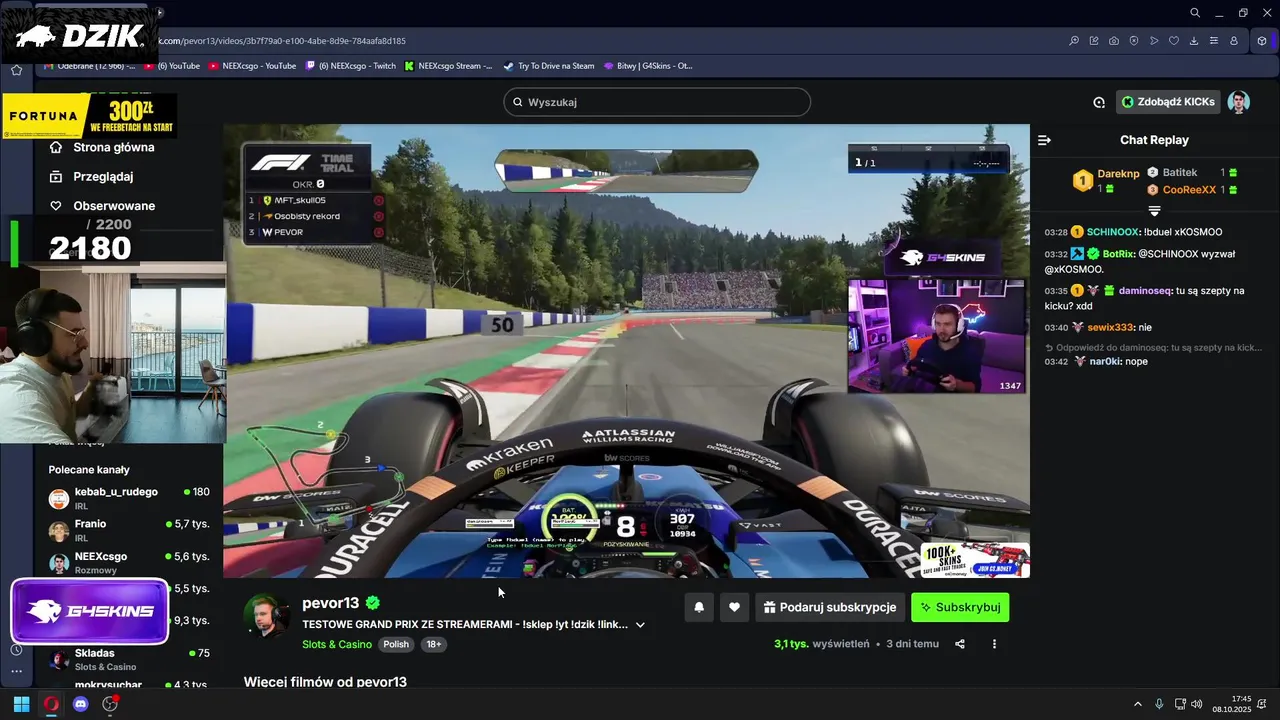Click the browser tab search magnifier
This screenshot has height=720, width=1280.
coord(1195,13)
